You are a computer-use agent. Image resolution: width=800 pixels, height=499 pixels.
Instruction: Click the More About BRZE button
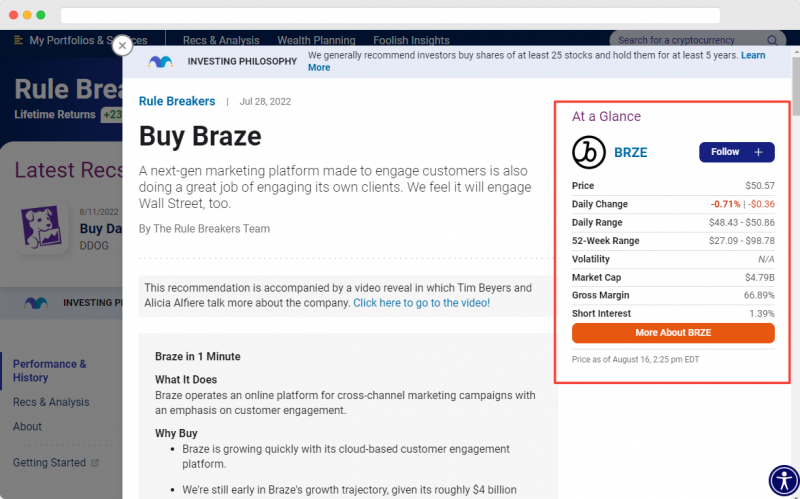[673, 333]
